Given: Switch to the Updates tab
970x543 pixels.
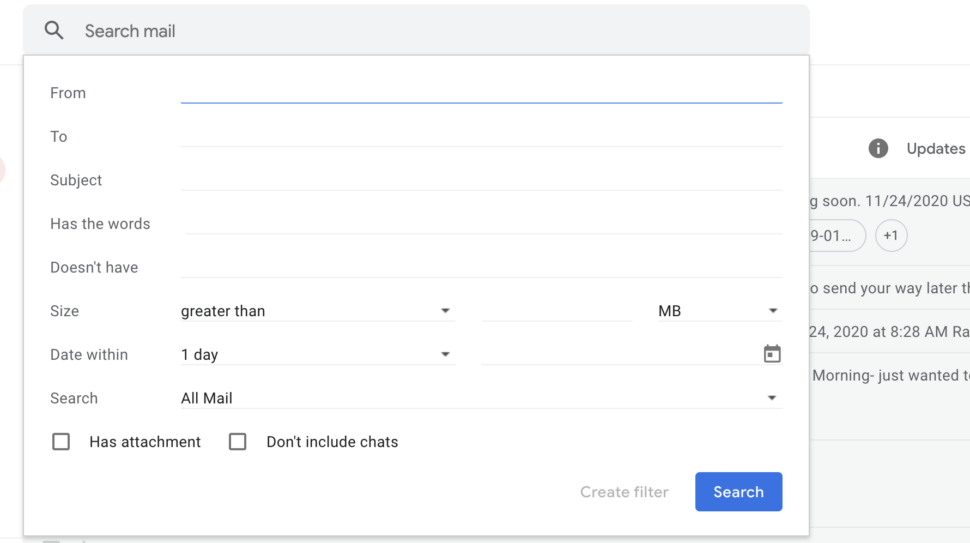Looking at the screenshot, I should tap(935, 148).
